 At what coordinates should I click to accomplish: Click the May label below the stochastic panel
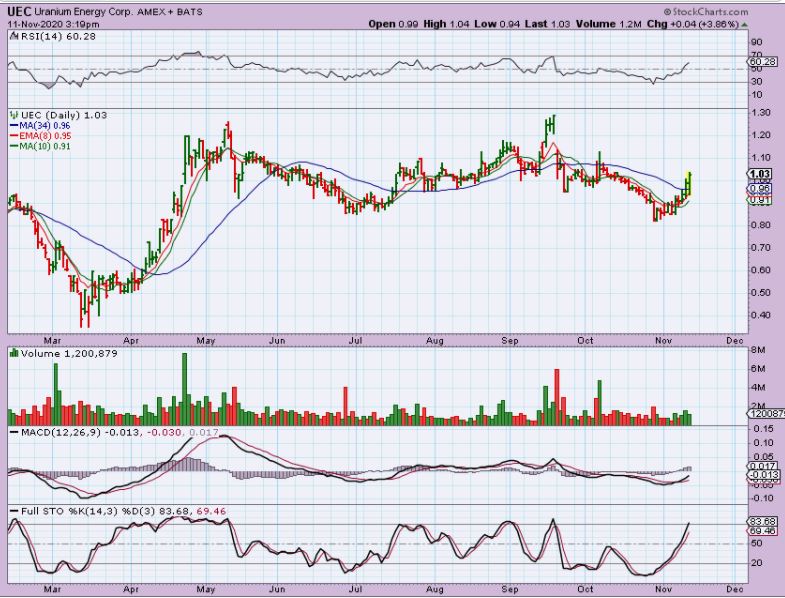tap(206, 589)
